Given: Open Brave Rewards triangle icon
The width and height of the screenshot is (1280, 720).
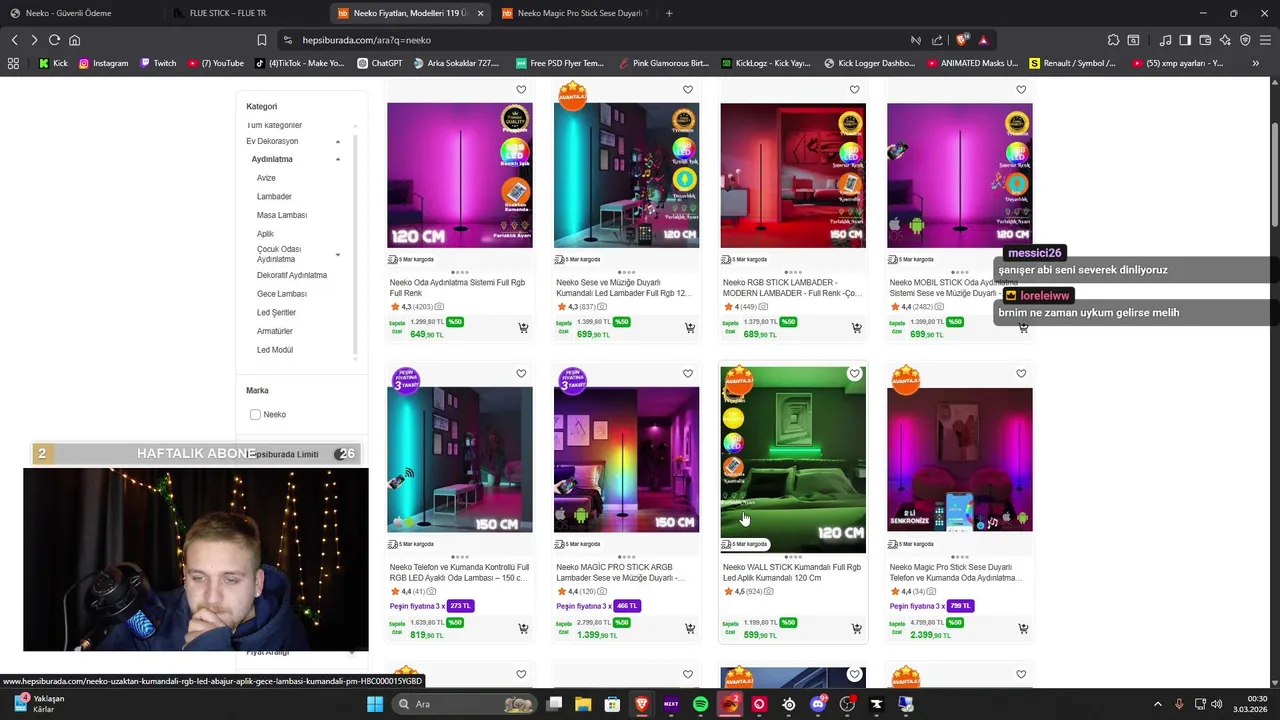Looking at the screenshot, I should click(984, 40).
